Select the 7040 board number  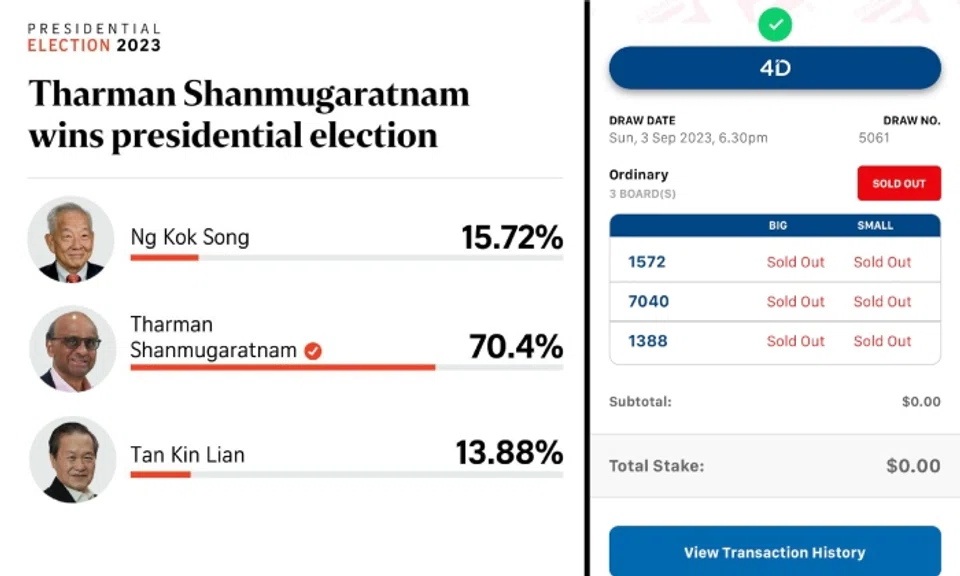648,301
